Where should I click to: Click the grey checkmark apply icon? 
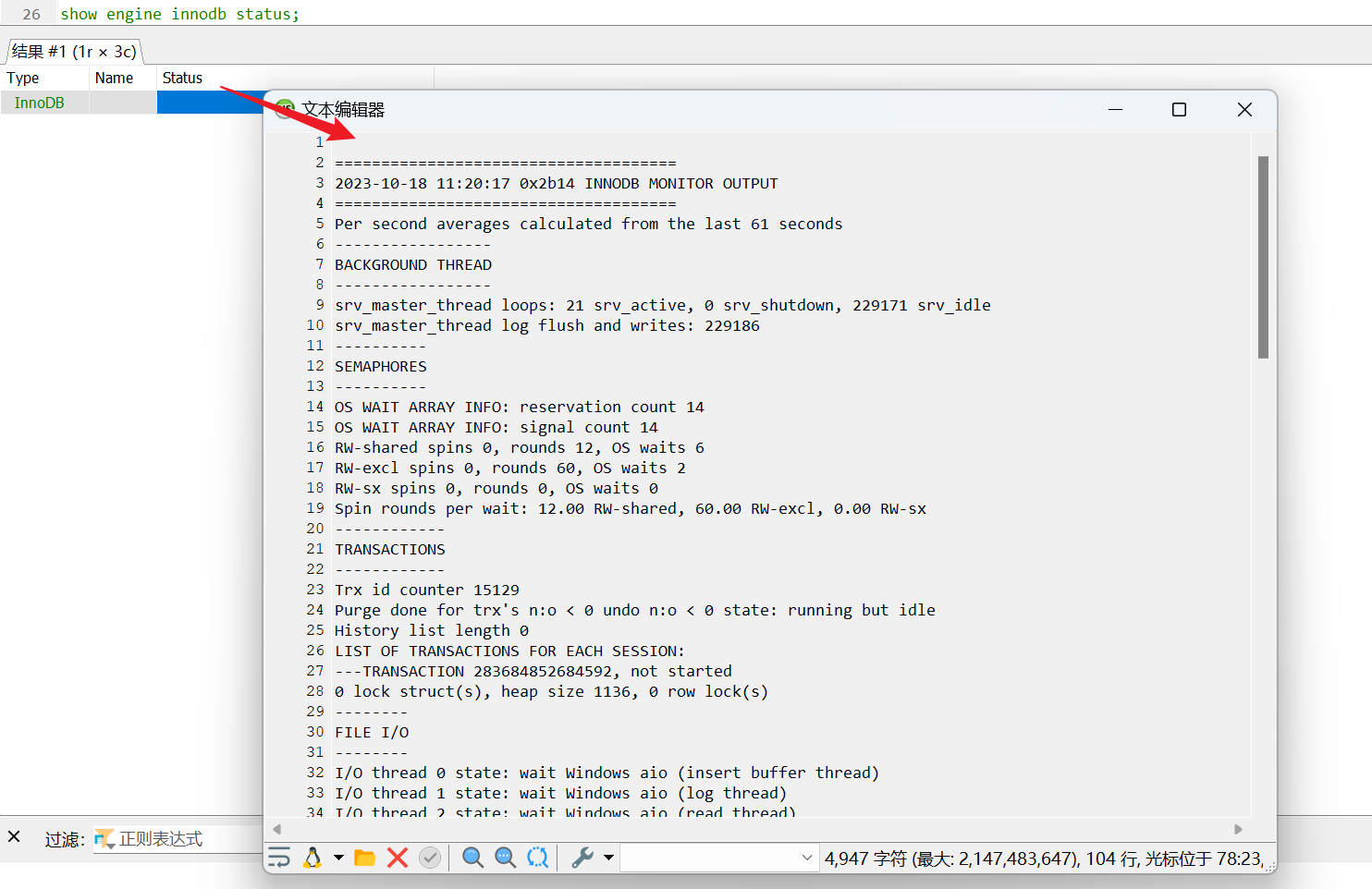pyautogui.click(x=430, y=858)
